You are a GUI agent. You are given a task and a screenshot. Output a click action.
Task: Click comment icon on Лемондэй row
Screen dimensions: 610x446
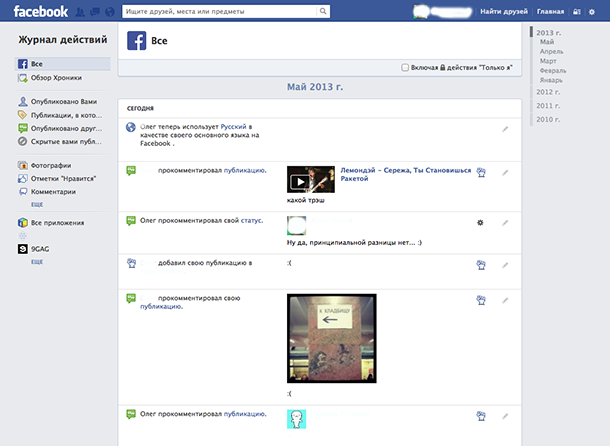coord(131,170)
